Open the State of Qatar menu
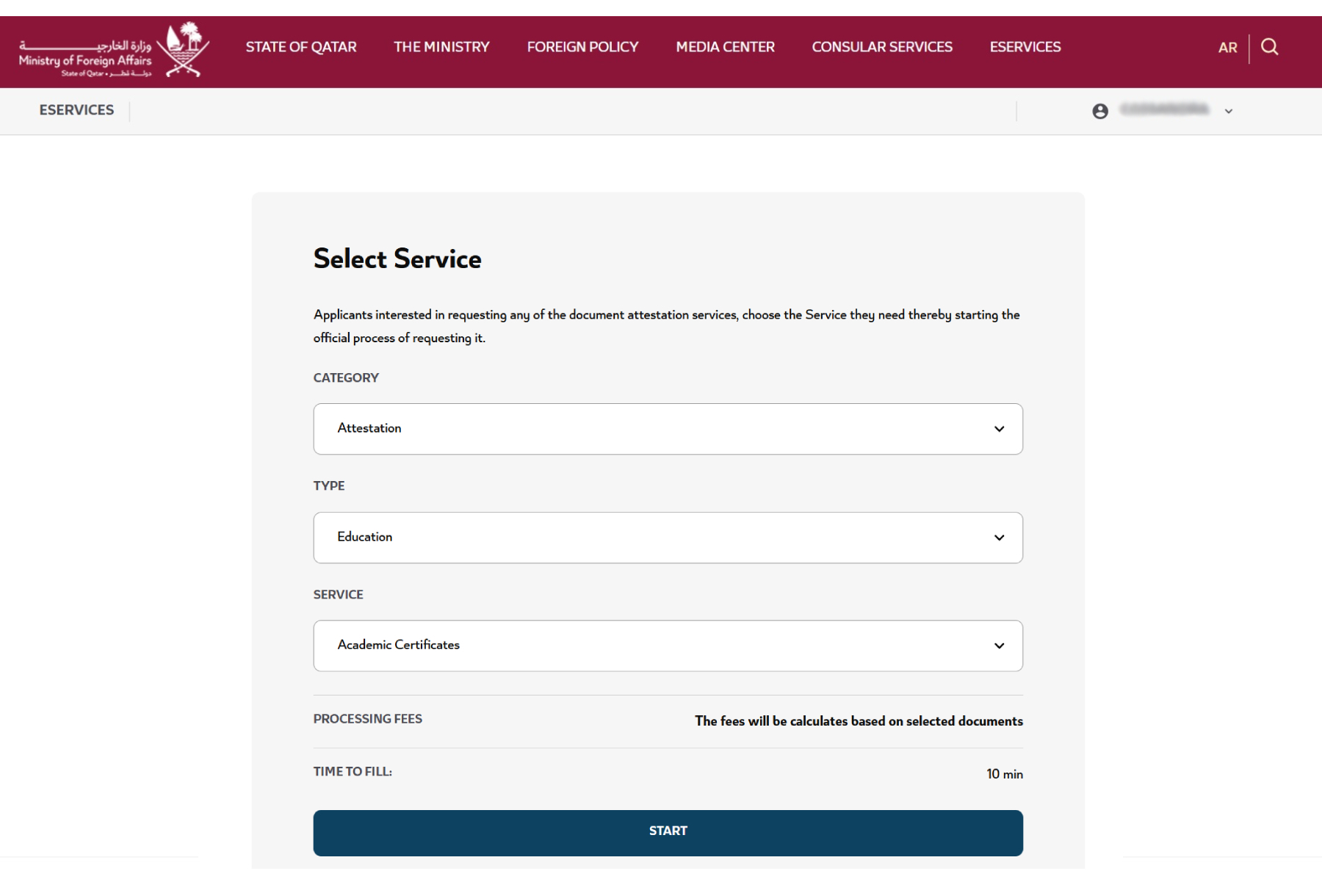This screenshot has width=1322, height=896. pos(301,47)
